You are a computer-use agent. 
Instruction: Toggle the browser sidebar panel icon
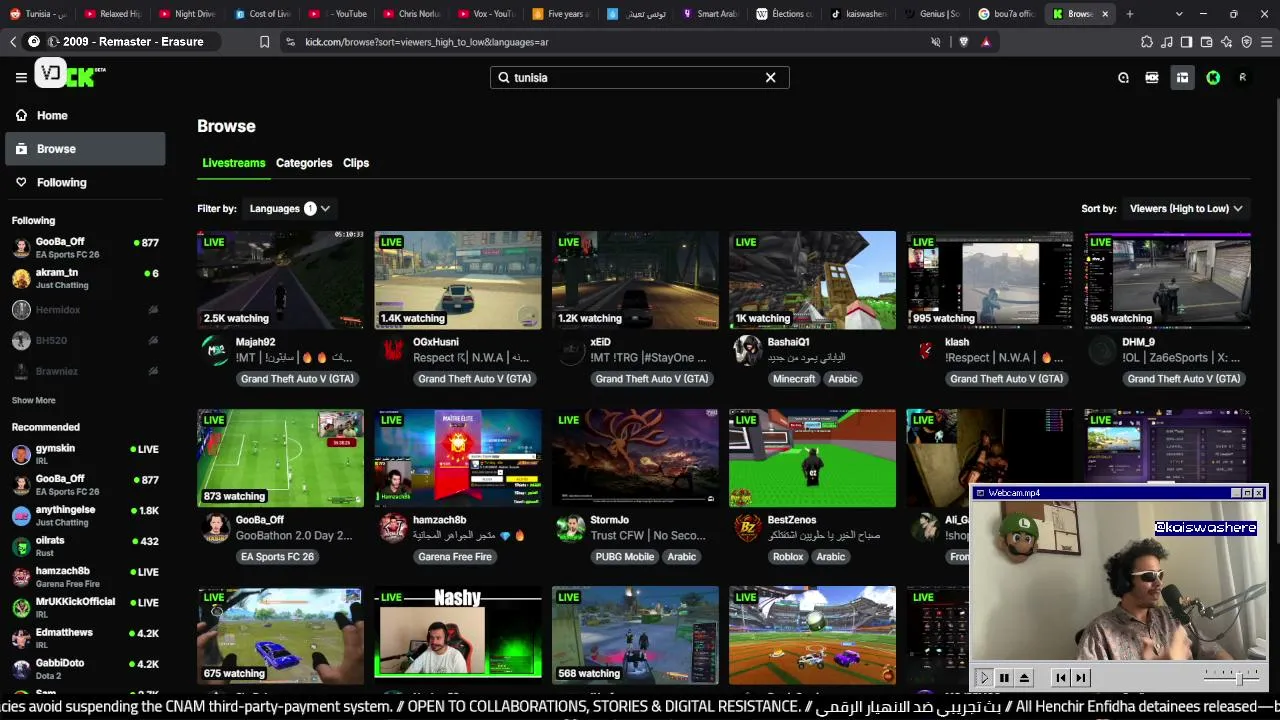pyautogui.click(x=1186, y=42)
